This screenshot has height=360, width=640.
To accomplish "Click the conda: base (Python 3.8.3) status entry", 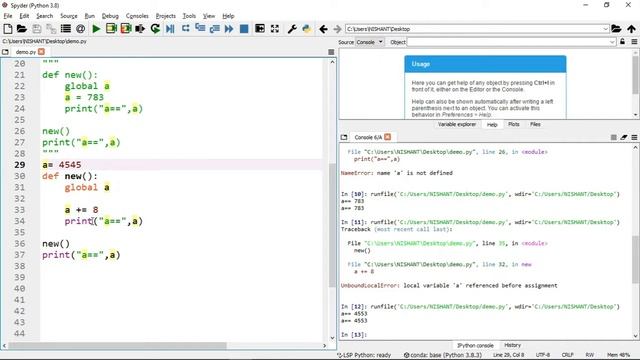I will click(443, 355).
